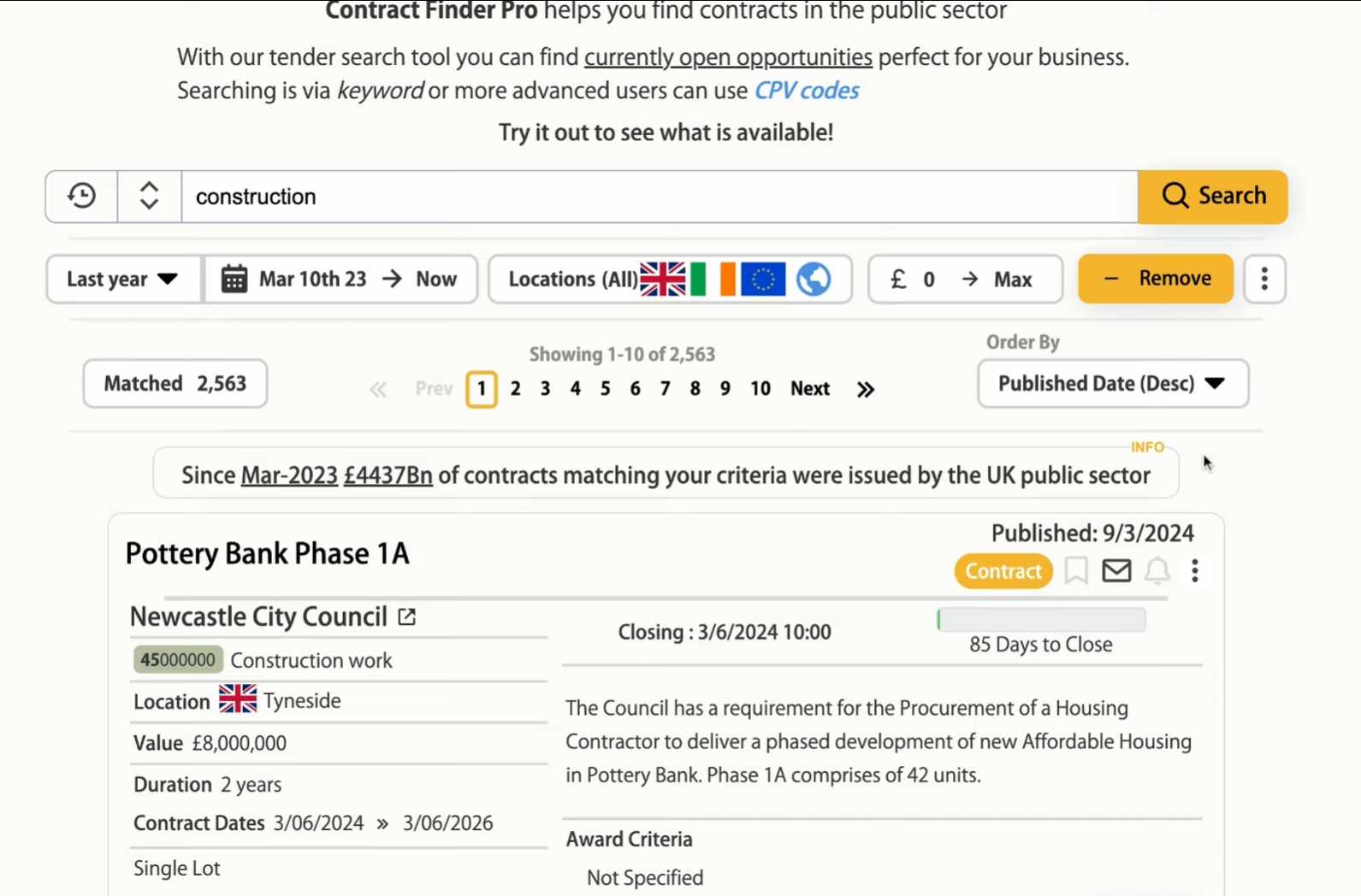Toggle the expand/collapse arrows beside search box
1361x896 pixels.
pyautogui.click(x=149, y=196)
